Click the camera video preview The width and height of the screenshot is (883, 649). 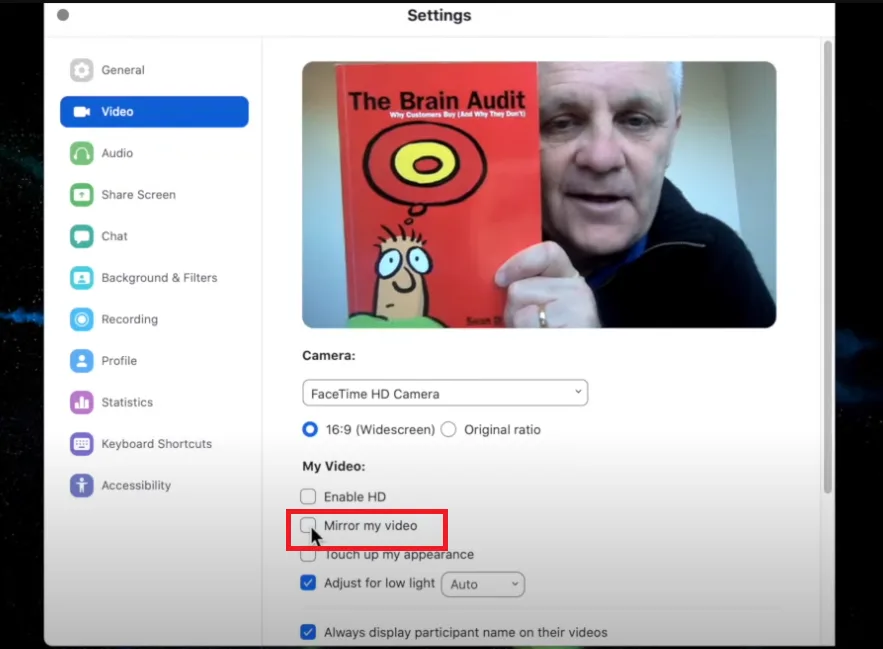coord(539,195)
